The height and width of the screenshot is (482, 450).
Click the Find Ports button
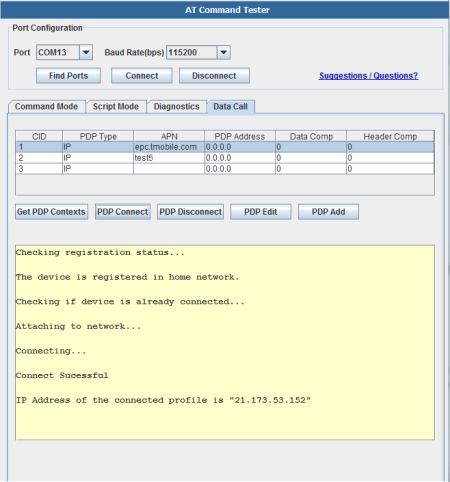pos(68,76)
